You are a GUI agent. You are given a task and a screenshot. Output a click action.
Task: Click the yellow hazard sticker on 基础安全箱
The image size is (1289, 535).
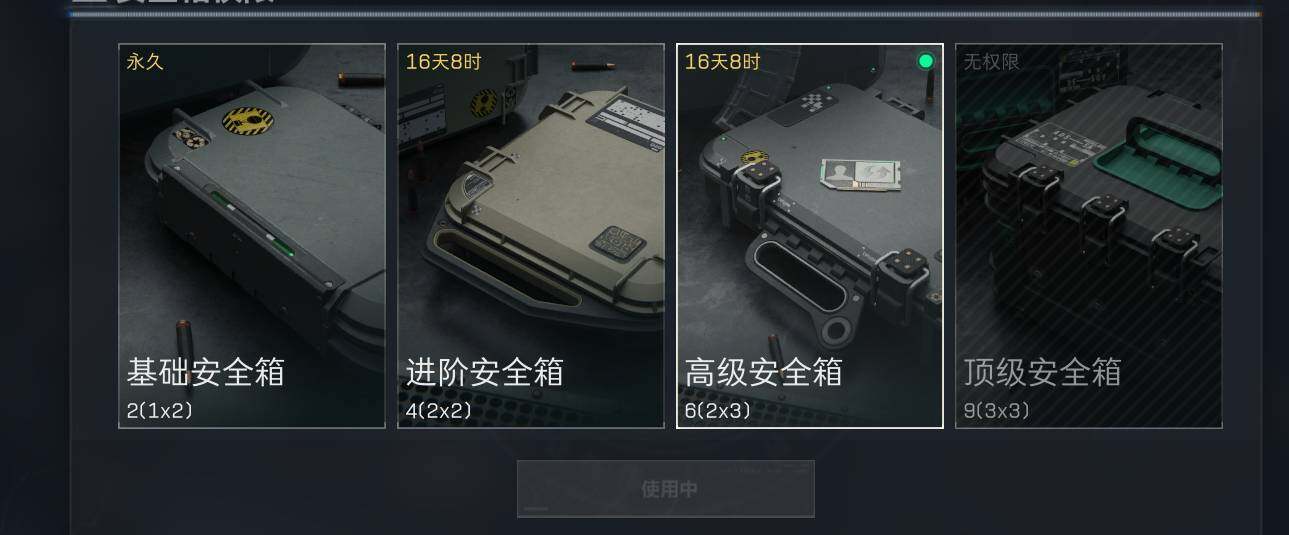pyautogui.click(x=247, y=121)
